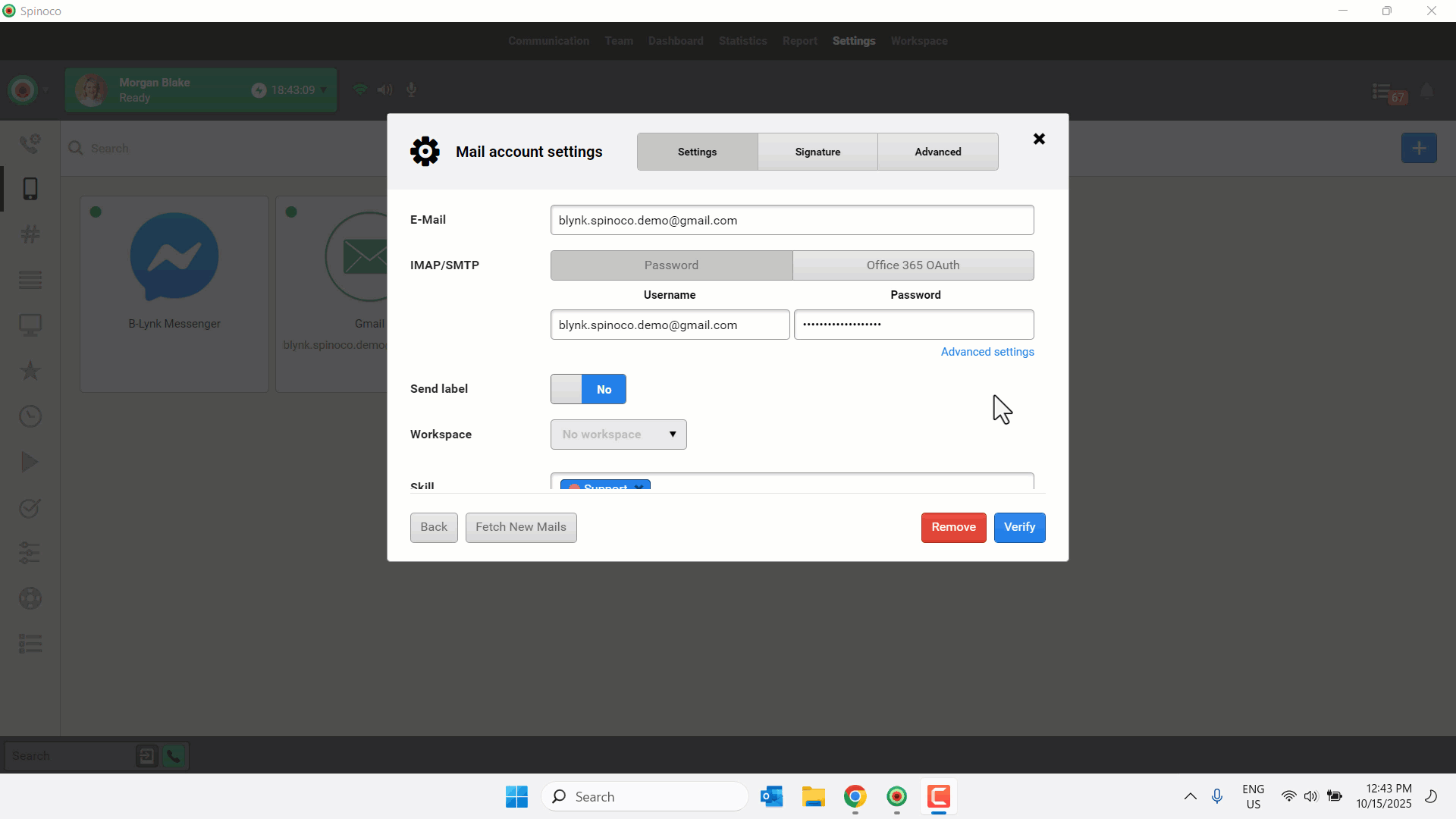Toggle the Send label switch
Image resolution: width=1456 pixels, height=819 pixels.
pyautogui.click(x=588, y=389)
